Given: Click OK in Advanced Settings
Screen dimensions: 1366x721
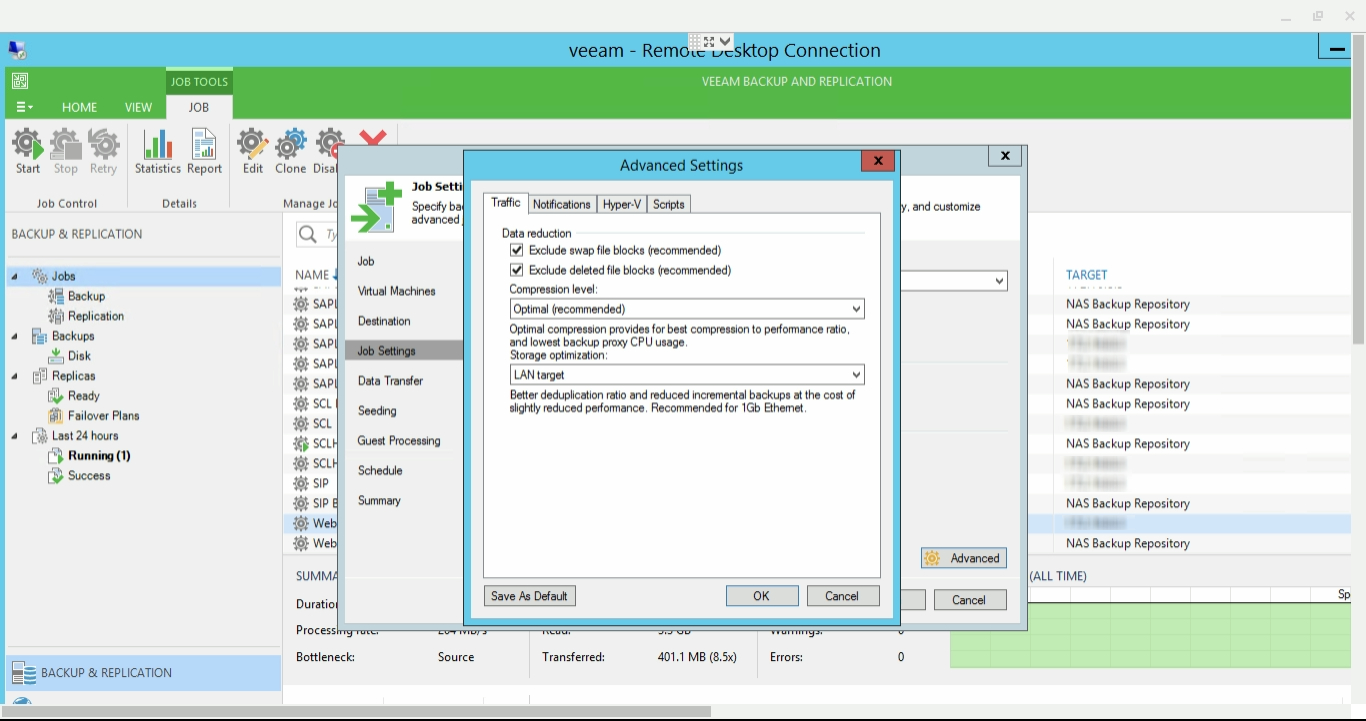Looking at the screenshot, I should [x=762, y=596].
